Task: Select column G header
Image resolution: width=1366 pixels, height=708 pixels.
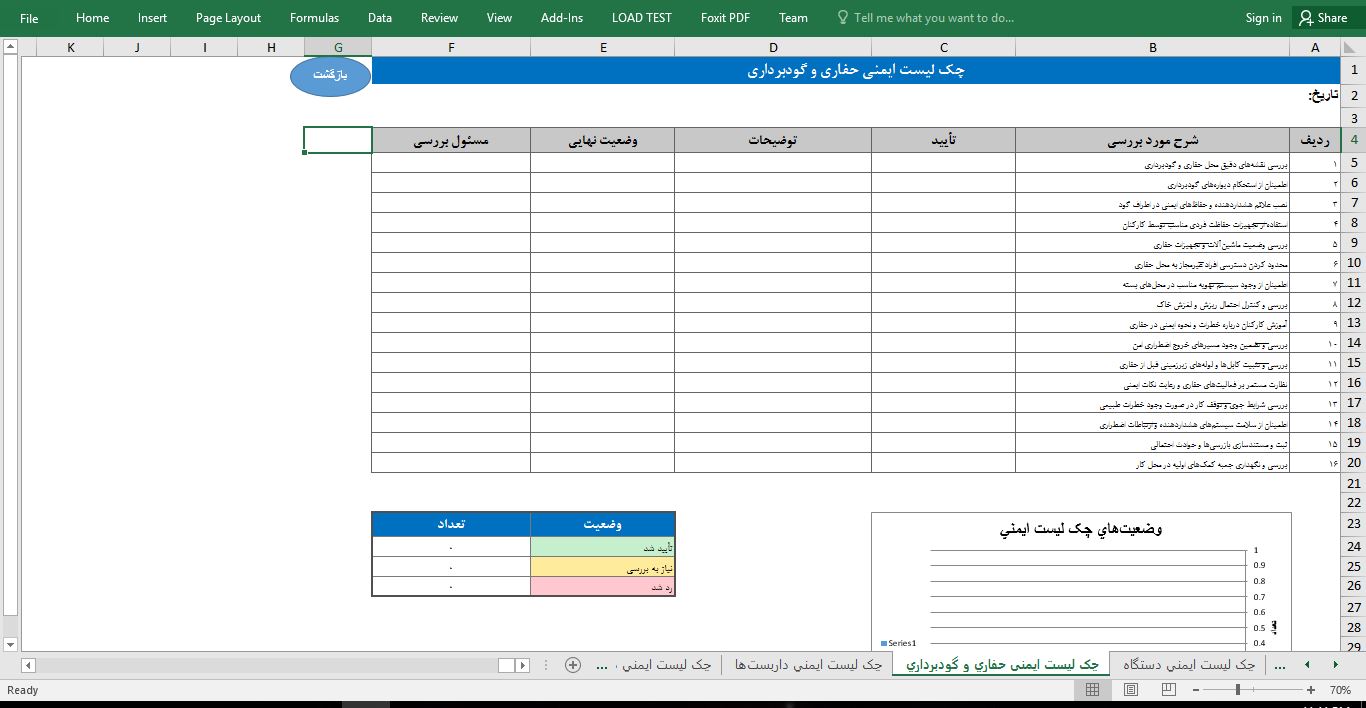Action: [x=338, y=47]
